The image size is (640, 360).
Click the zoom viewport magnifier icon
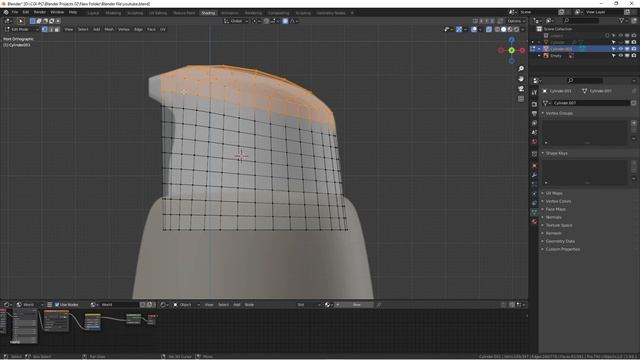coord(521,69)
